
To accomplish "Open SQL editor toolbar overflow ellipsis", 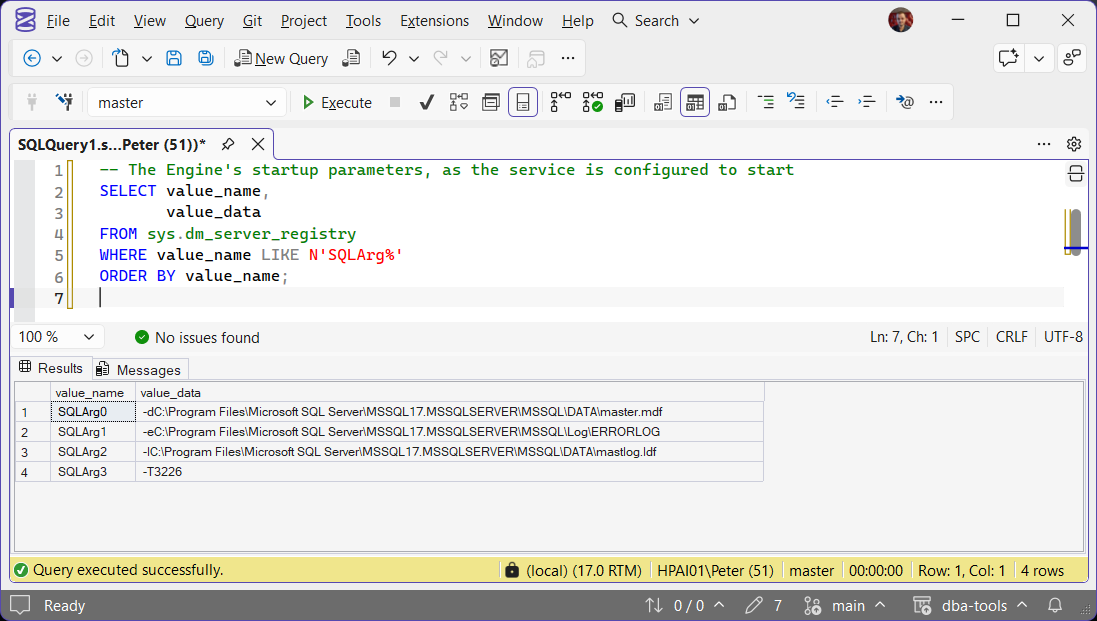I will (936, 103).
